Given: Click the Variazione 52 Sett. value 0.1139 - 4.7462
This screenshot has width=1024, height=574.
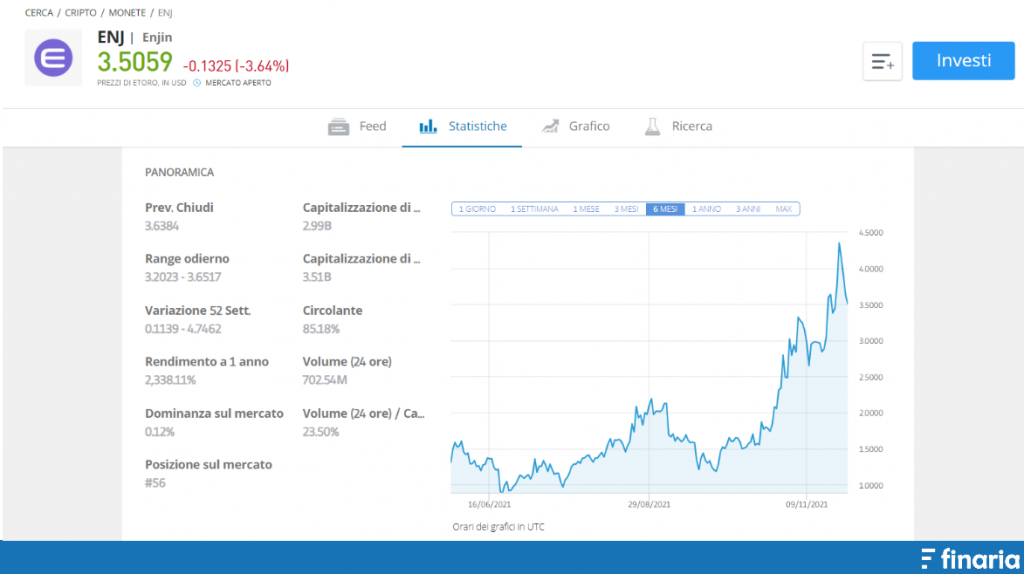Looking at the screenshot, I should click(x=183, y=328).
